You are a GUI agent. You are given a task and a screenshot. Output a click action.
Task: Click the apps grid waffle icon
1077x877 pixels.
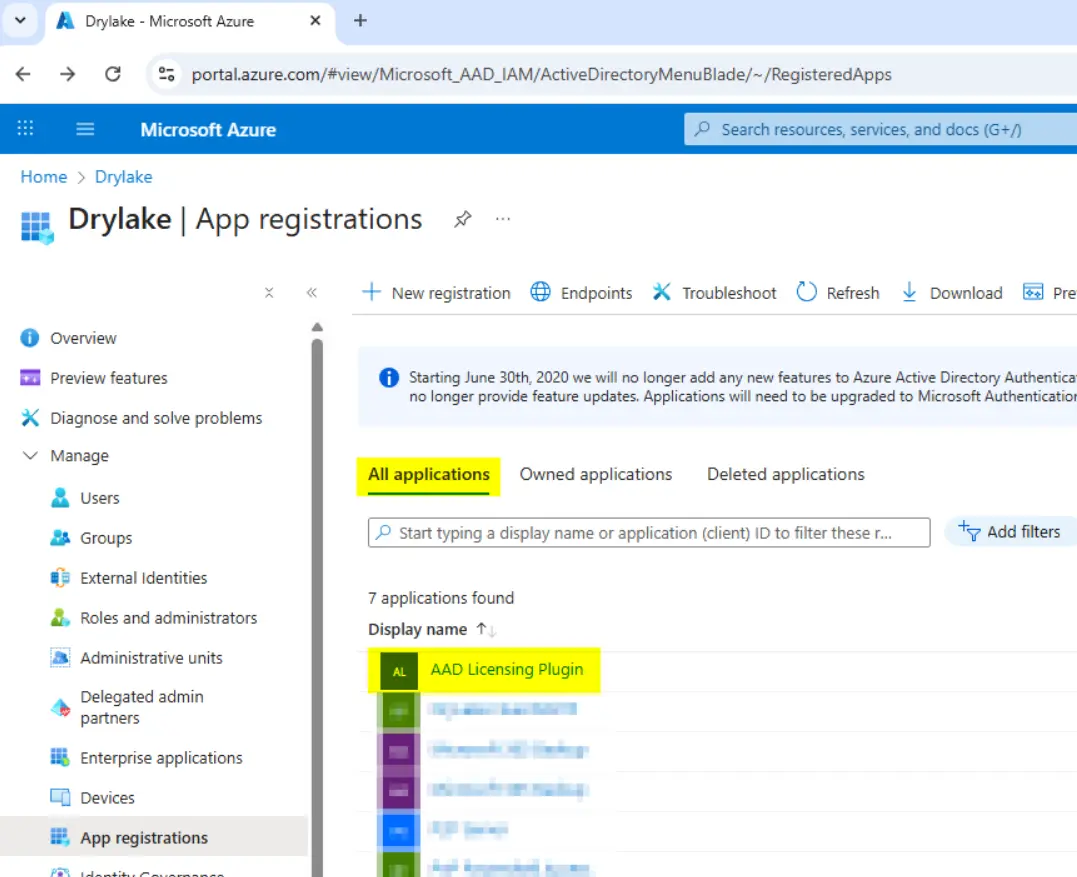(26, 129)
